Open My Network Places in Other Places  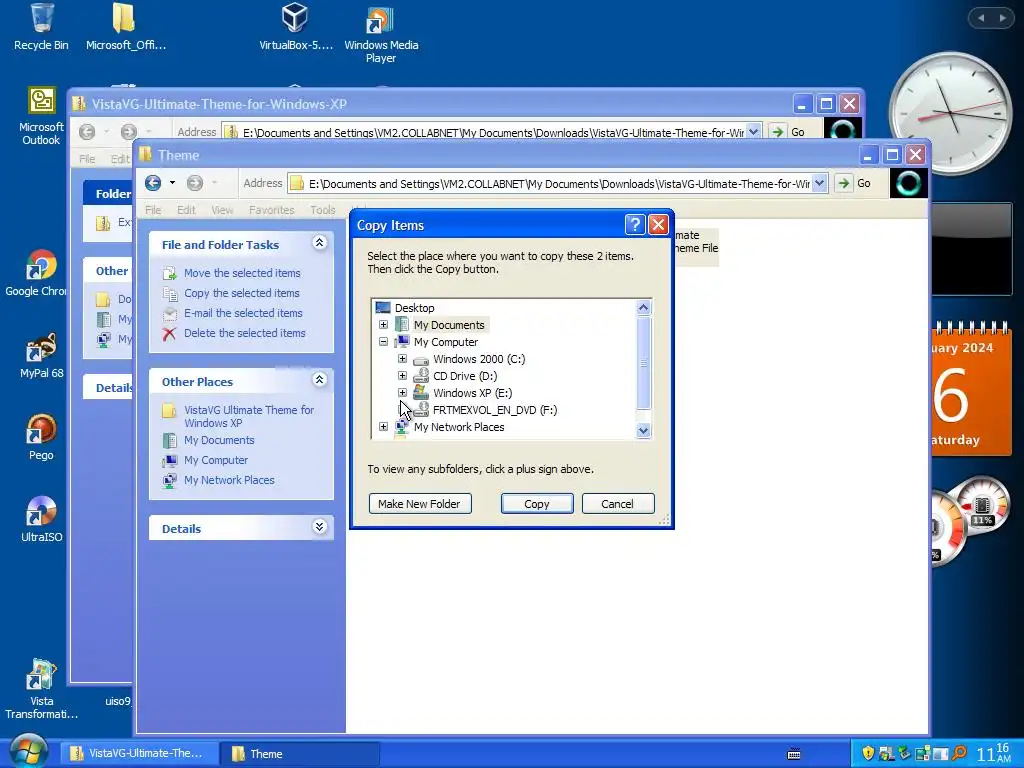[229, 480]
